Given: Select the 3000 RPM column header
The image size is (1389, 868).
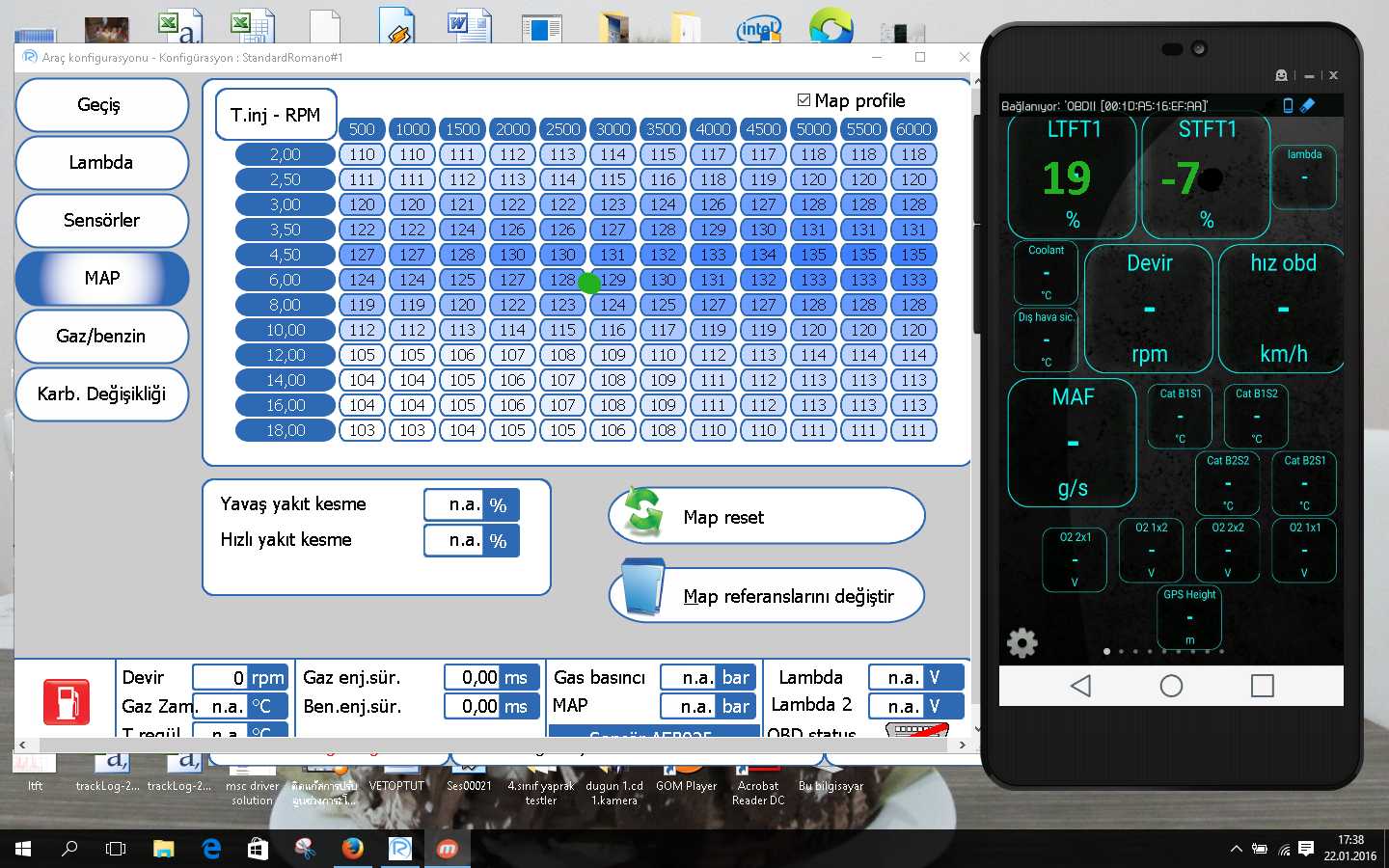Looking at the screenshot, I should coord(613,129).
